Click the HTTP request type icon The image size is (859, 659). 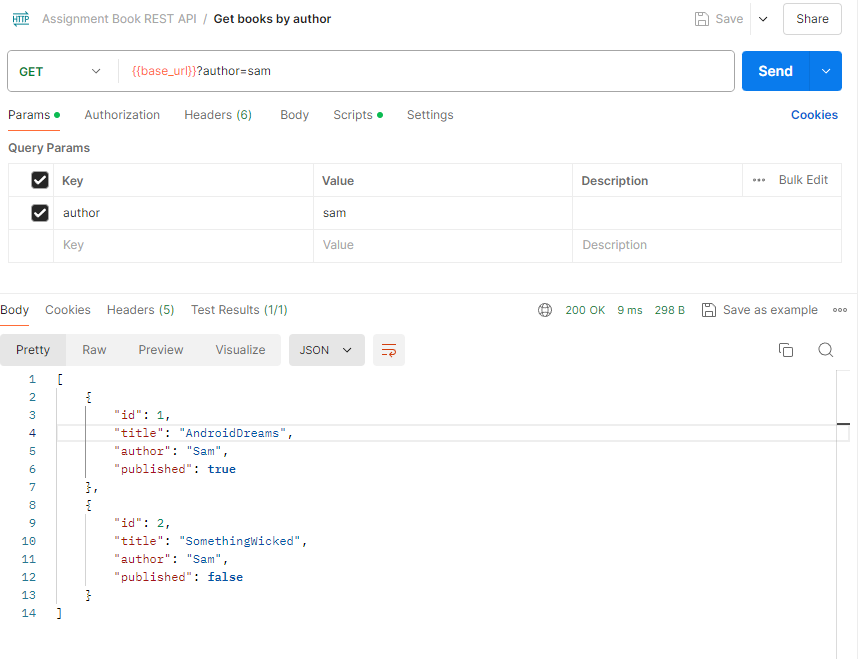point(21,19)
